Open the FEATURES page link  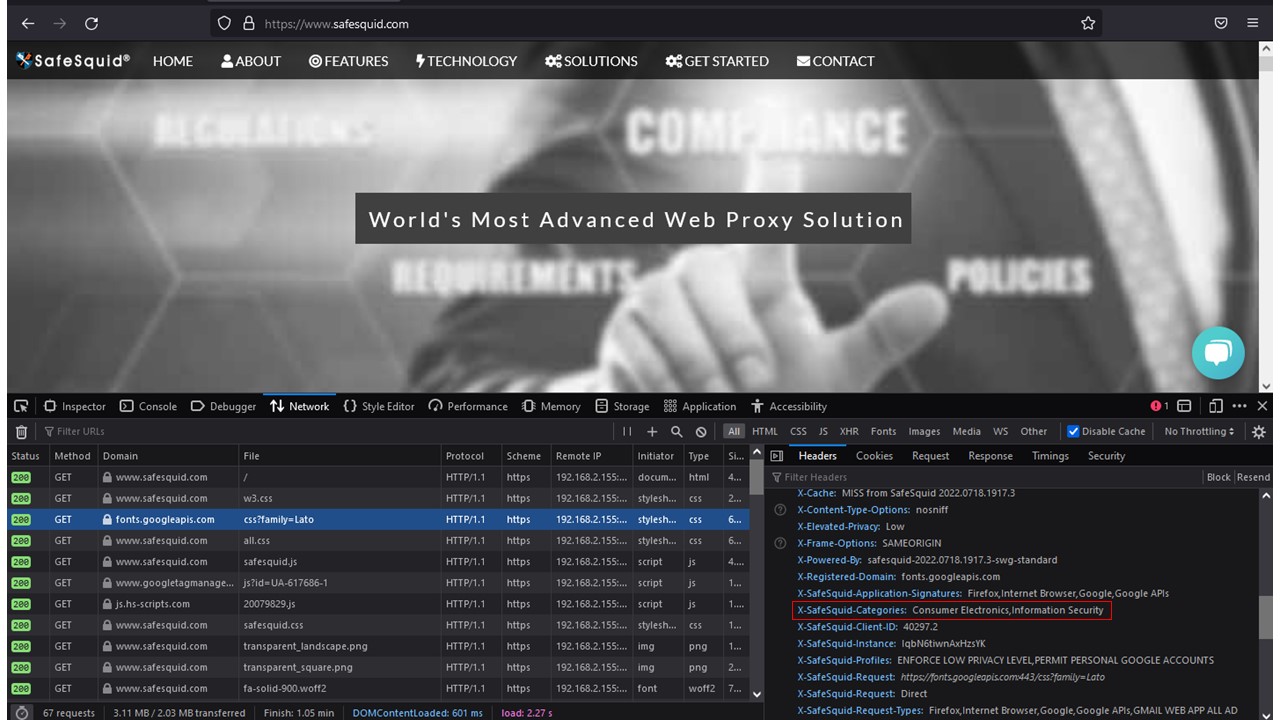(348, 61)
